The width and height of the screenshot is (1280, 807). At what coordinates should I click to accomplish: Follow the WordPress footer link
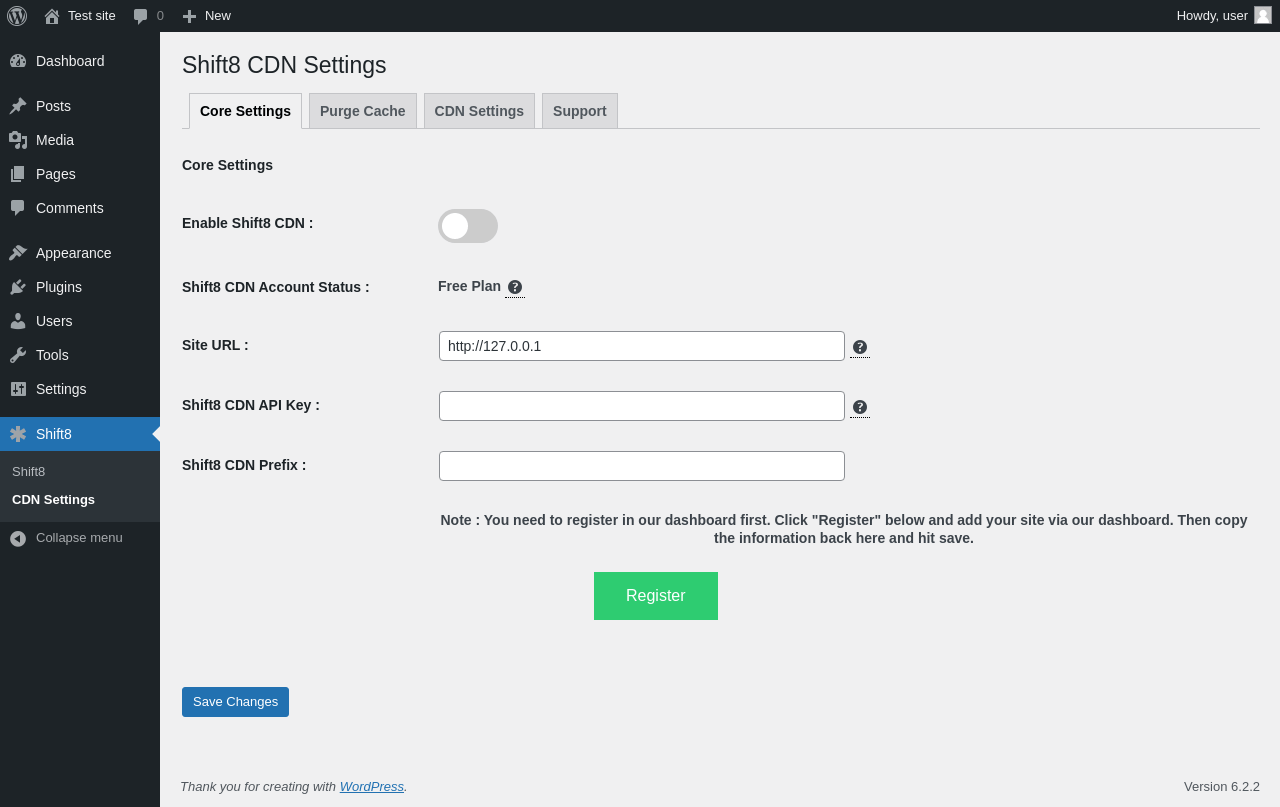pyautogui.click(x=371, y=787)
